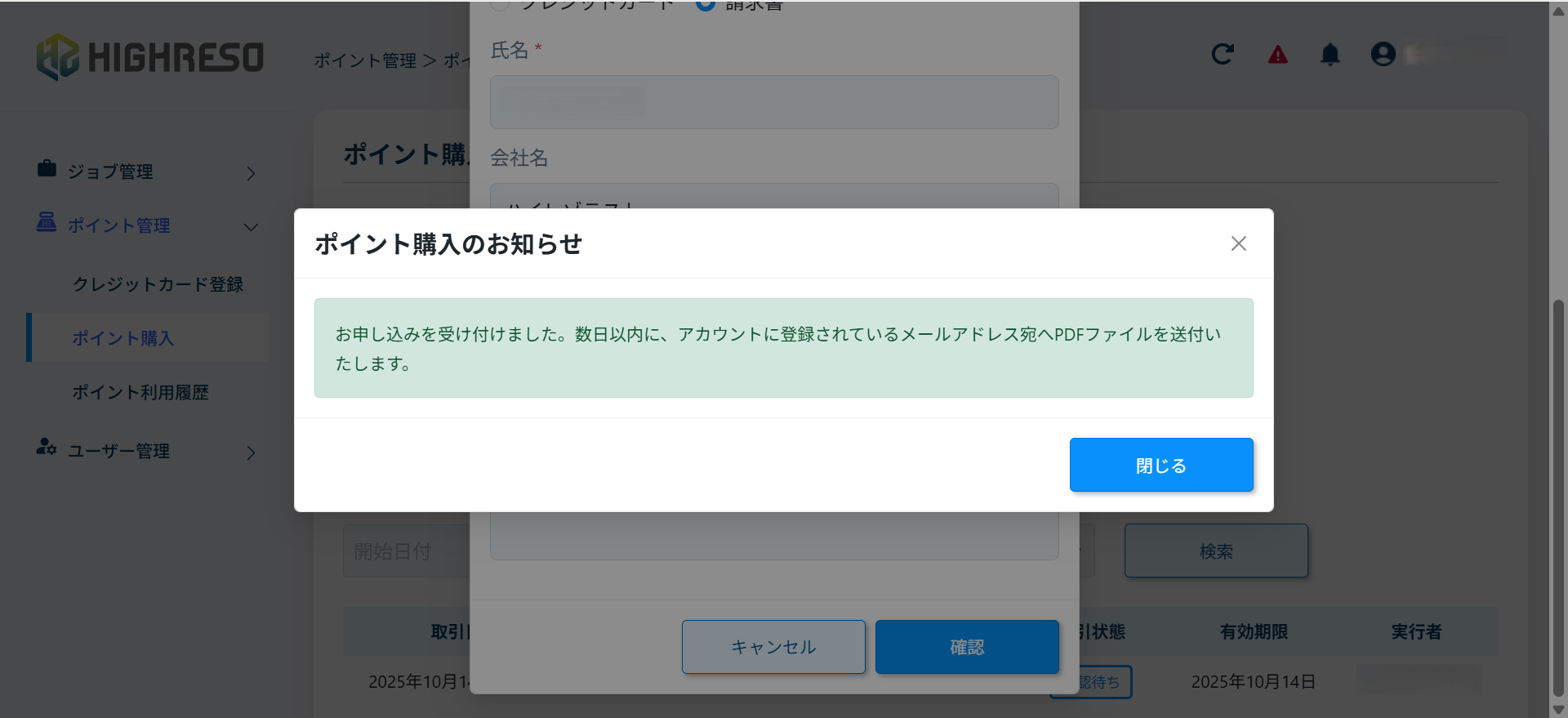Click the キャンセル button
The width and height of the screenshot is (1568, 718).
tap(773, 647)
